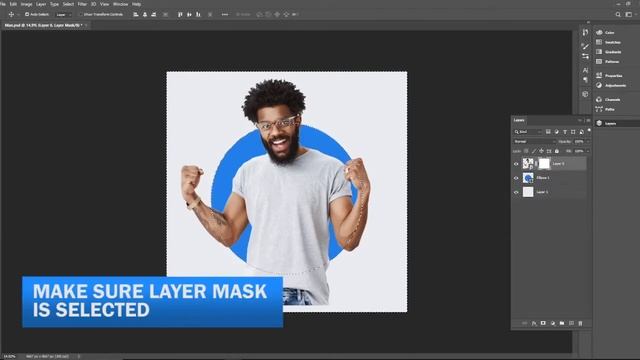The height and width of the screenshot is (360, 640).
Task: Create a new group folder icon
Action: (x=562, y=323)
